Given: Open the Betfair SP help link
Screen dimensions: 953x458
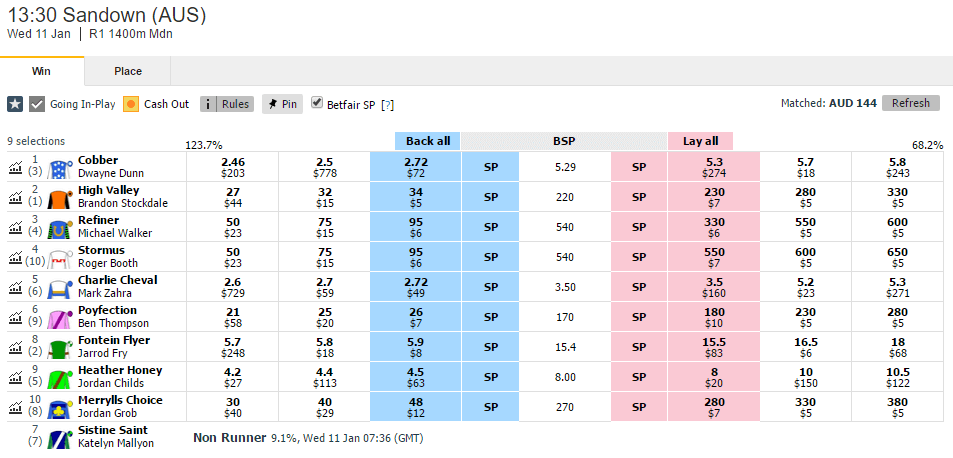Looking at the screenshot, I should coord(387,105).
